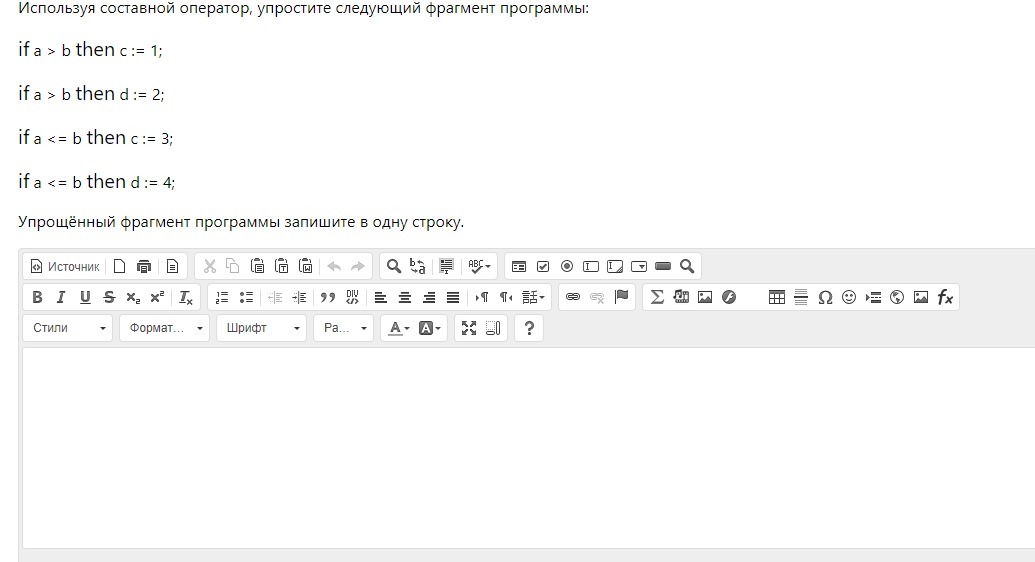Toggle Underline formatting
This screenshot has height=562, width=1035.
point(85,297)
